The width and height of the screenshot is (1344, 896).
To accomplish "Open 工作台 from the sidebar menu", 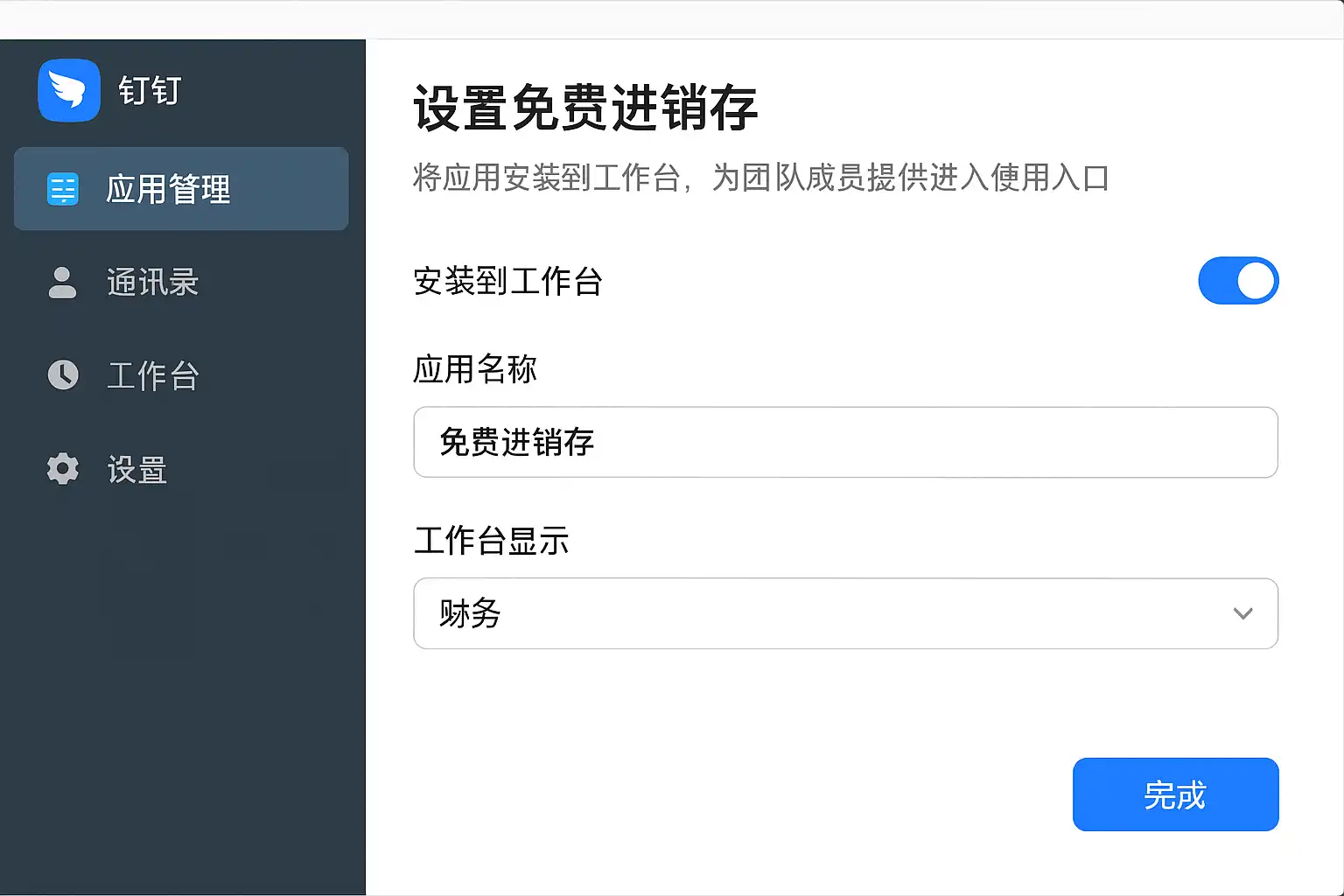I will pos(153,375).
